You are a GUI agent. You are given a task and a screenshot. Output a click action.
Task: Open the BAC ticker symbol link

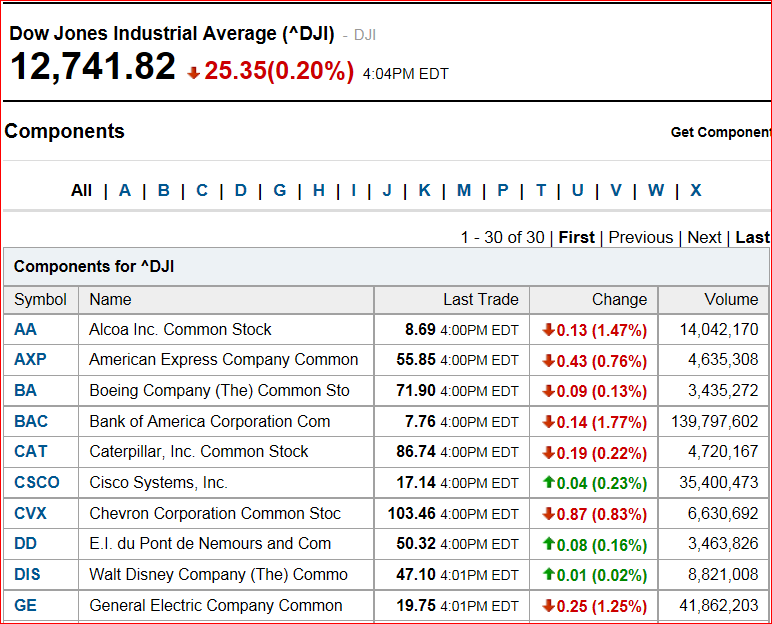31,421
